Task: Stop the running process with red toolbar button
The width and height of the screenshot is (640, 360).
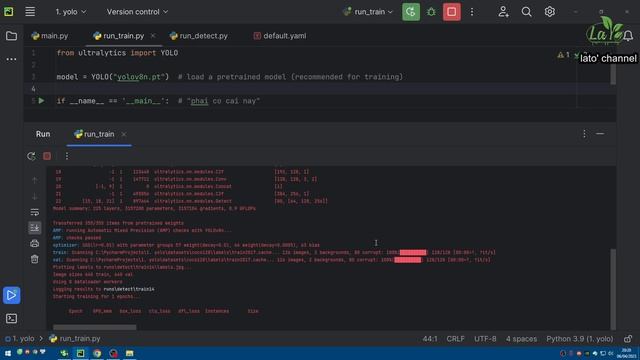Action: click(x=451, y=12)
